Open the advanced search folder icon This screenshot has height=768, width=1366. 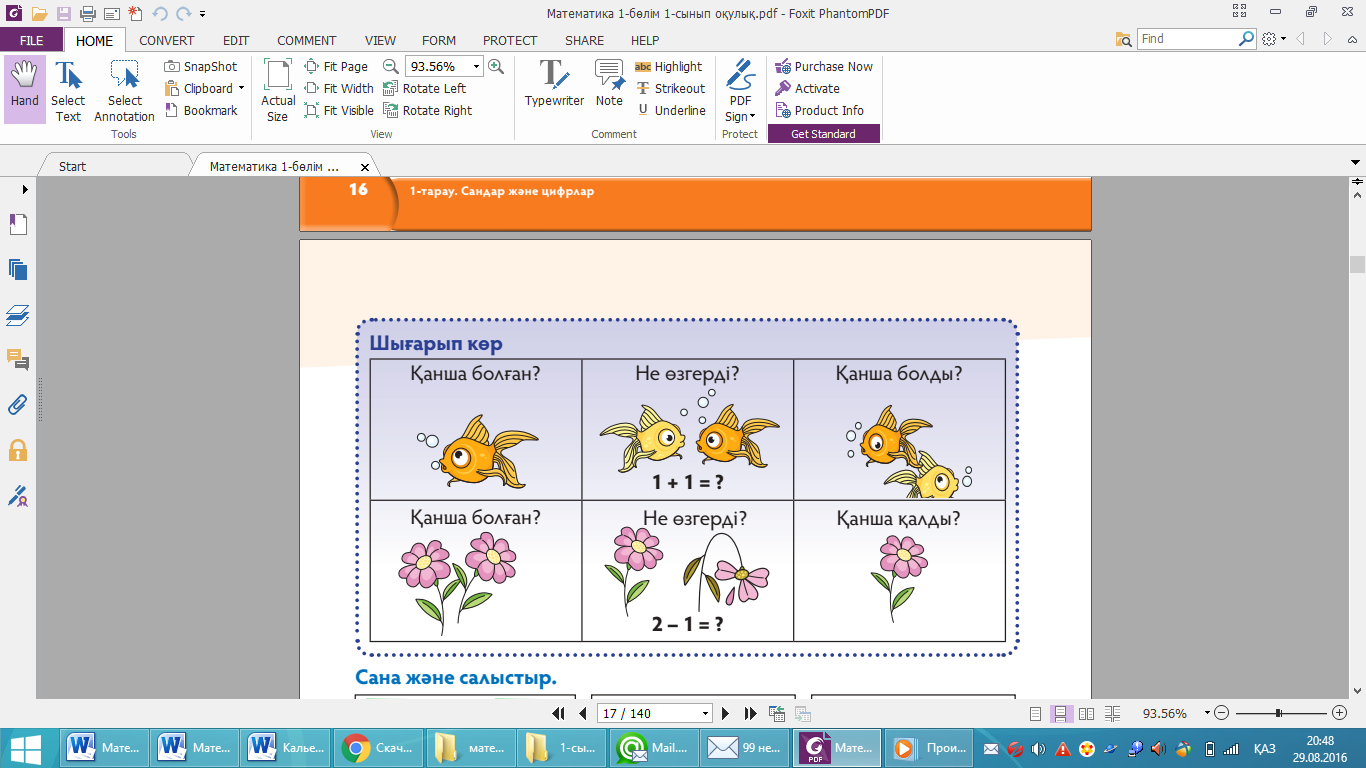pos(1124,39)
